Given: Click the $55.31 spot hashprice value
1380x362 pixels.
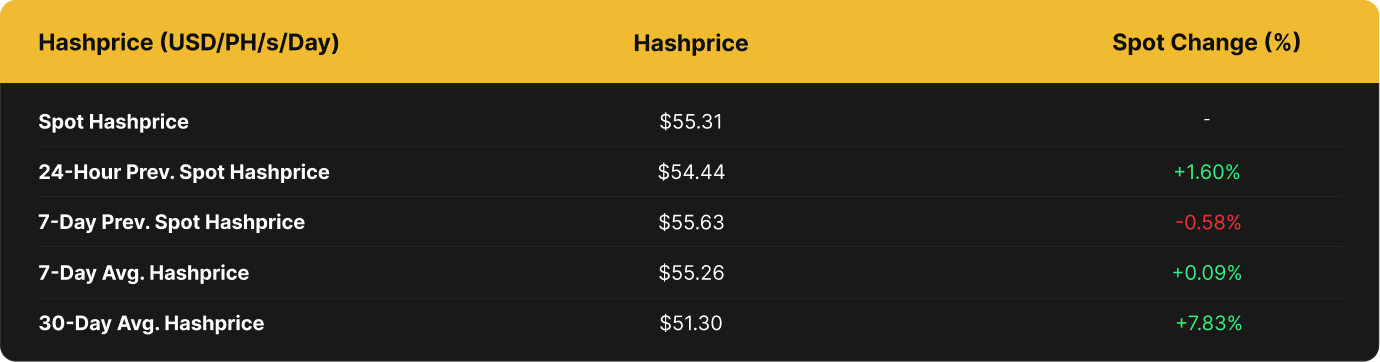Looking at the screenshot, I should 690,122.
